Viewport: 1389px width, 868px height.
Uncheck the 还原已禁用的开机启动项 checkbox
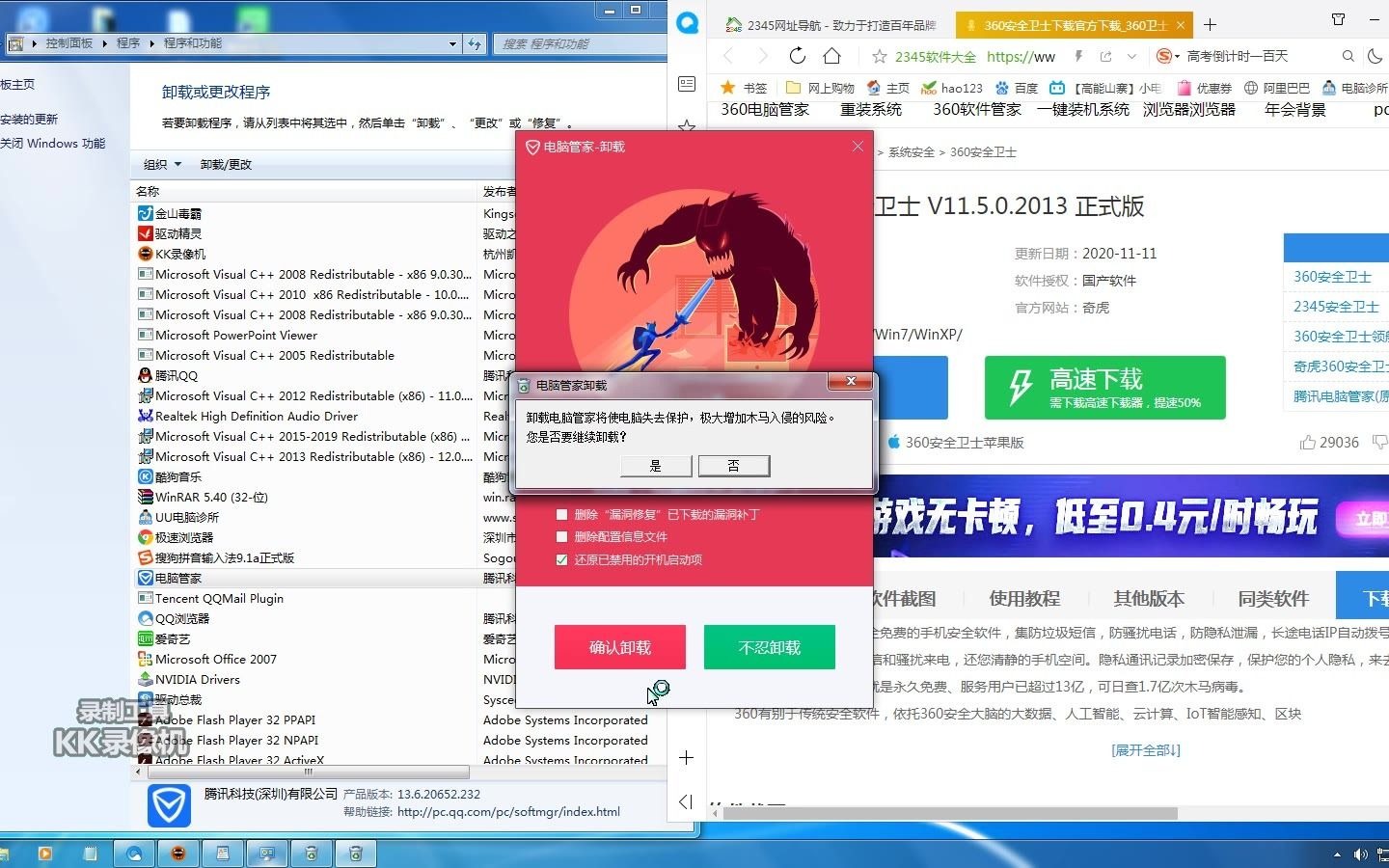(561, 559)
